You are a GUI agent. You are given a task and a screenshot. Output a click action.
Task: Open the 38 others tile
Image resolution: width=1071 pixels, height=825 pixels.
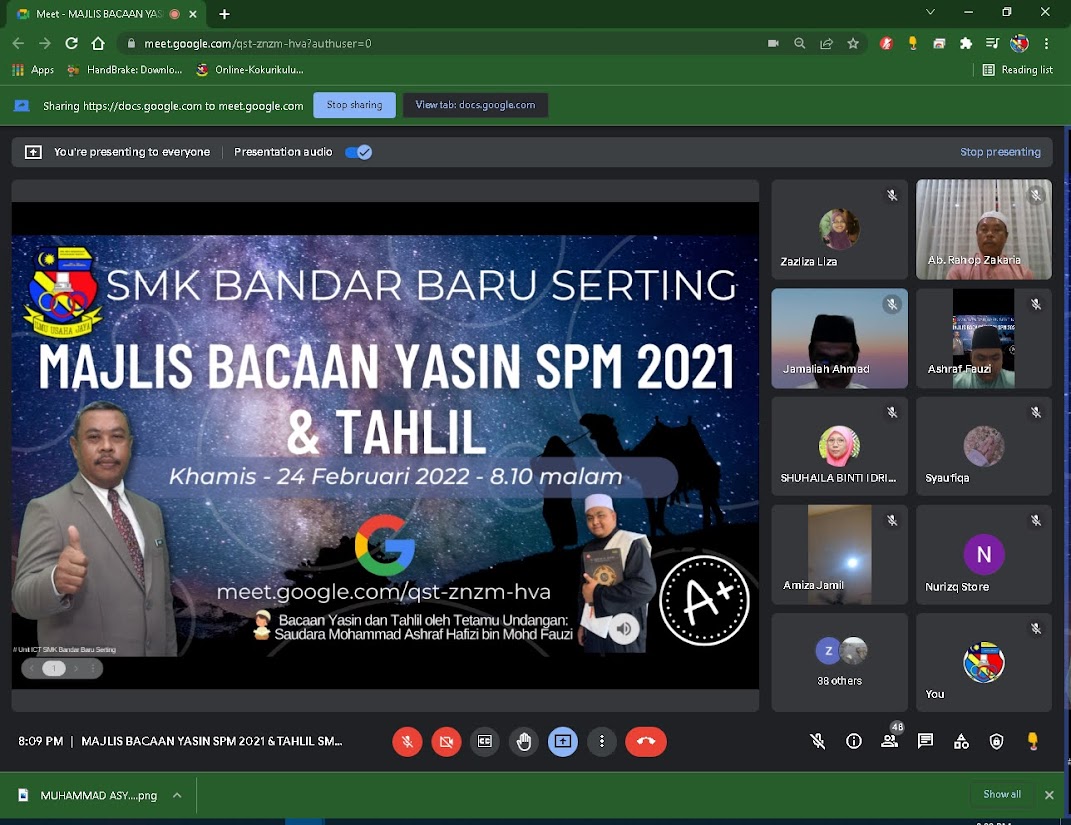point(839,662)
